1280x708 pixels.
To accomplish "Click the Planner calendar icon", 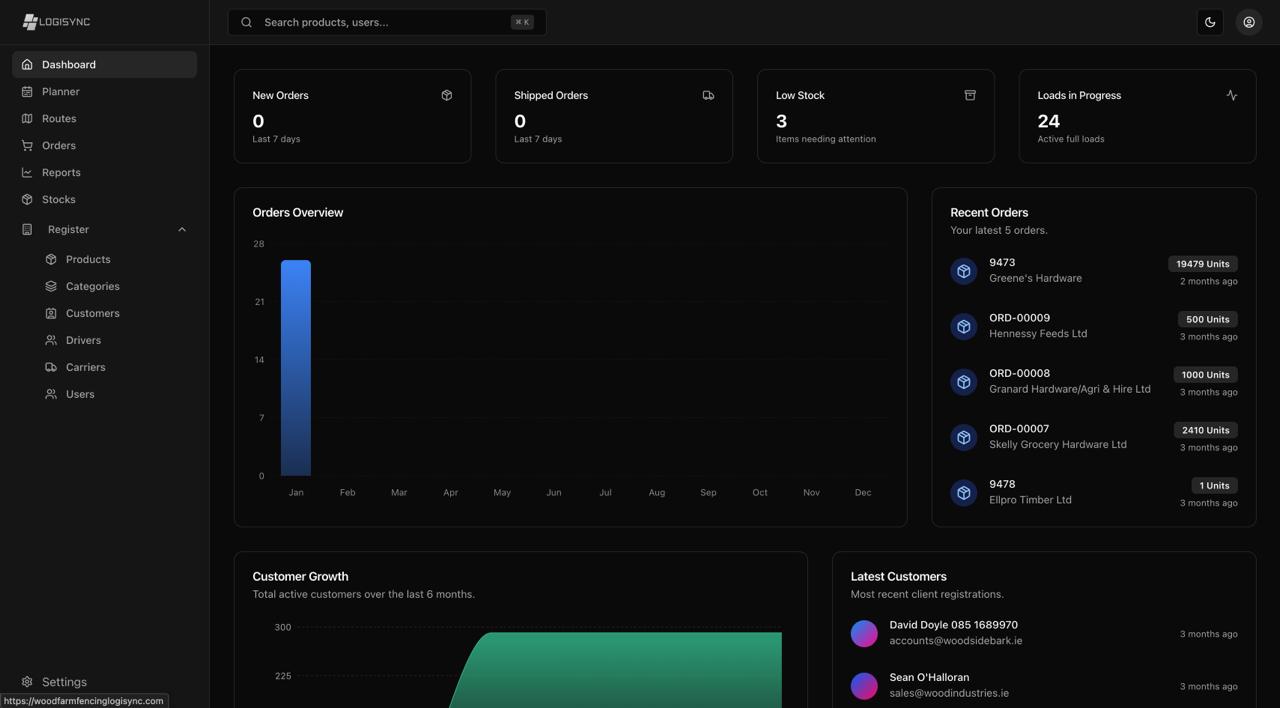I will click(27, 91).
